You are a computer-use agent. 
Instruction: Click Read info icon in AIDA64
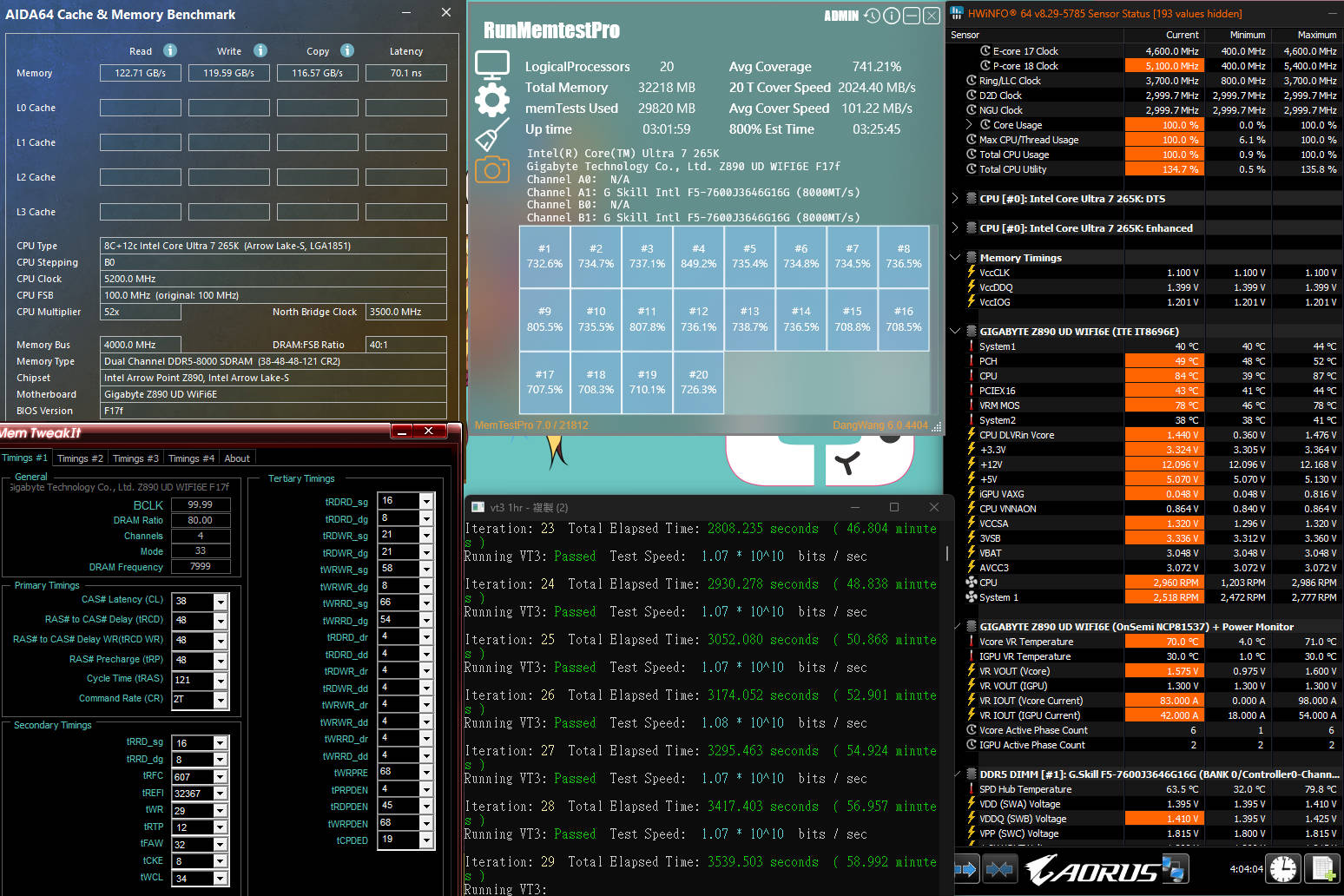click(x=170, y=50)
